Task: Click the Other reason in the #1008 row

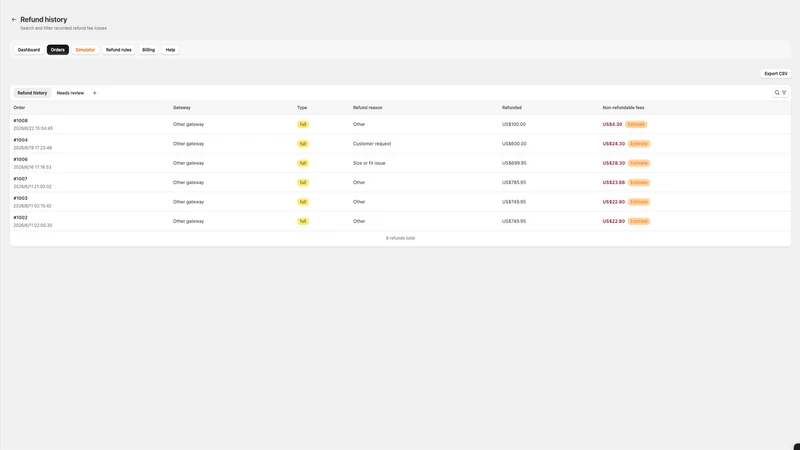Action: [x=359, y=124]
